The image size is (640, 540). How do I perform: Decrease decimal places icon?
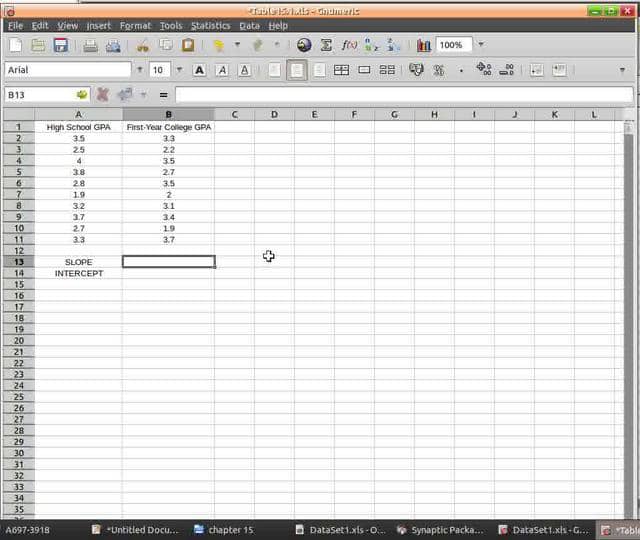[507, 69]
